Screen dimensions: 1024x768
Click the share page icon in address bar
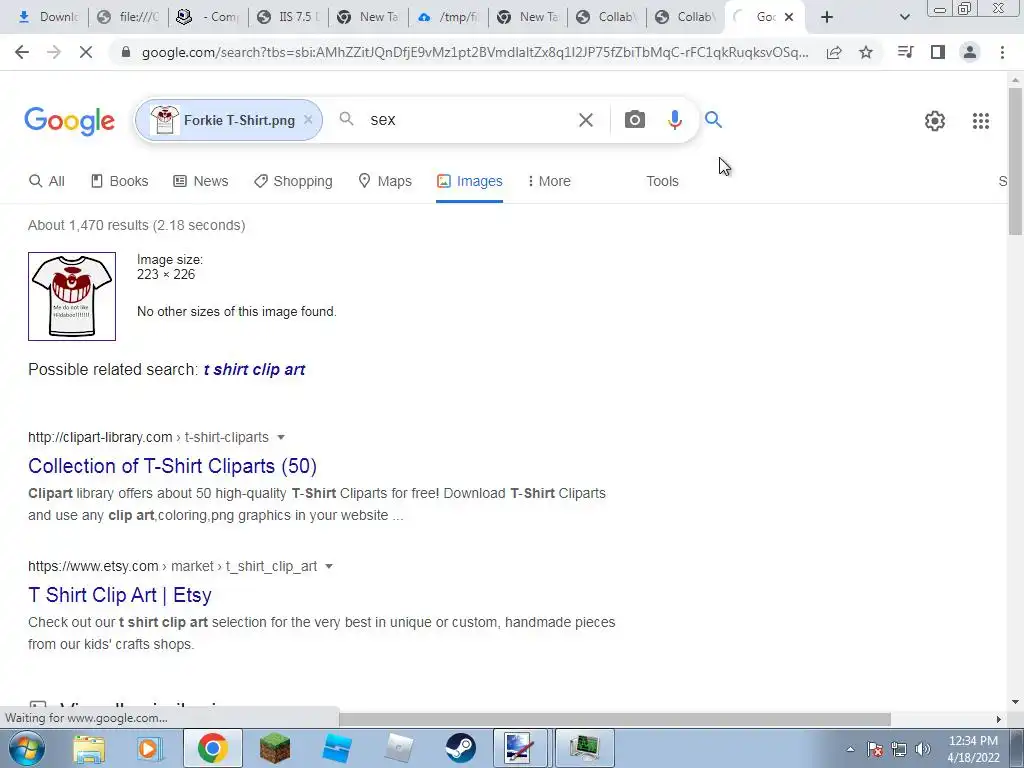tap(834, 52)
